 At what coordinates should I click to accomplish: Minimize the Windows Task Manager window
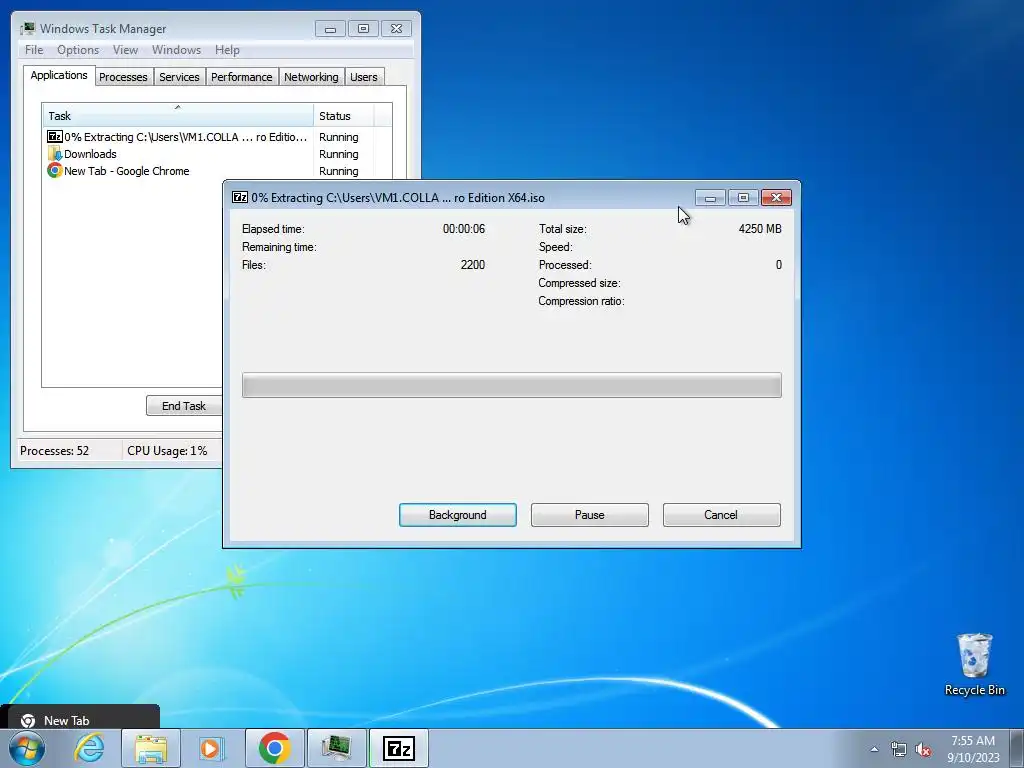pos(330,28)
